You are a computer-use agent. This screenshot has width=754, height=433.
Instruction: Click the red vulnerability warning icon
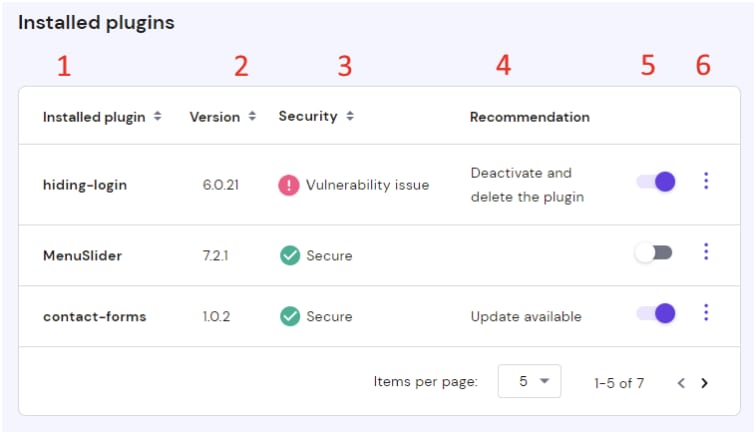pyautogui.click(x=289, y=185)
